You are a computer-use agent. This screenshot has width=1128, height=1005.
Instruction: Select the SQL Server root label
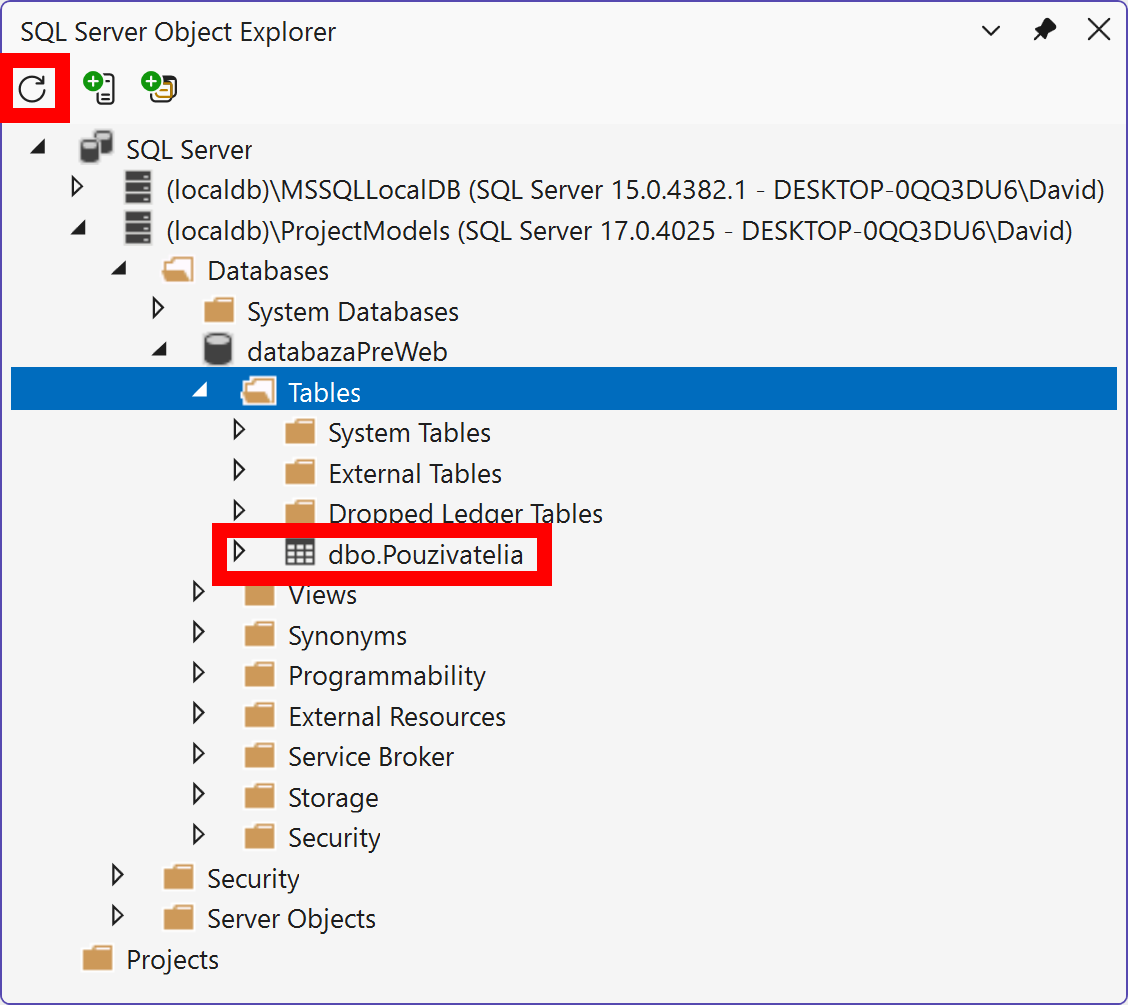(x=189, y=150)
